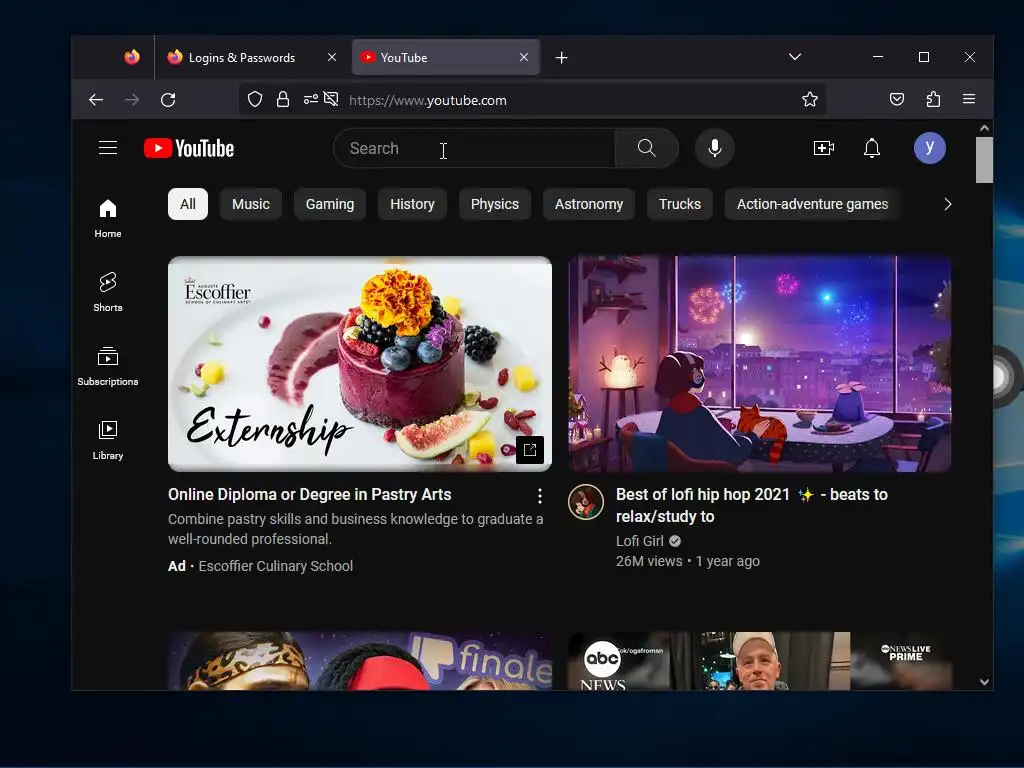Select the History filter chip
Screen dimensions: 1024x768
412,204
